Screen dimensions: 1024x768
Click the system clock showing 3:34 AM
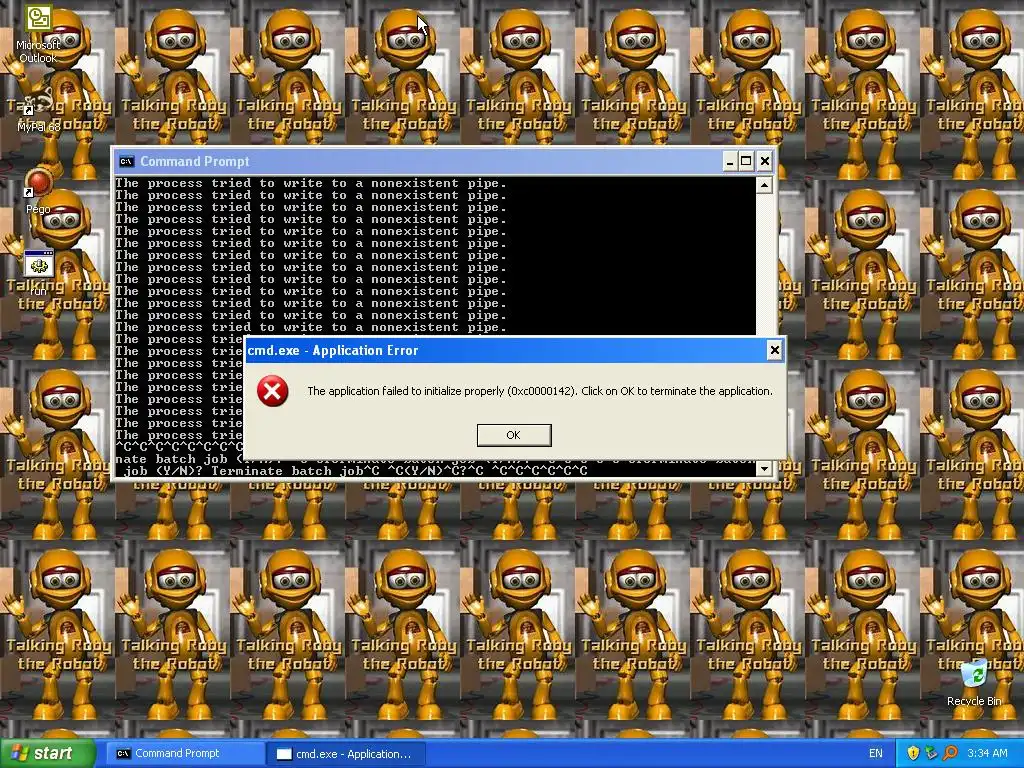point(987,753)
